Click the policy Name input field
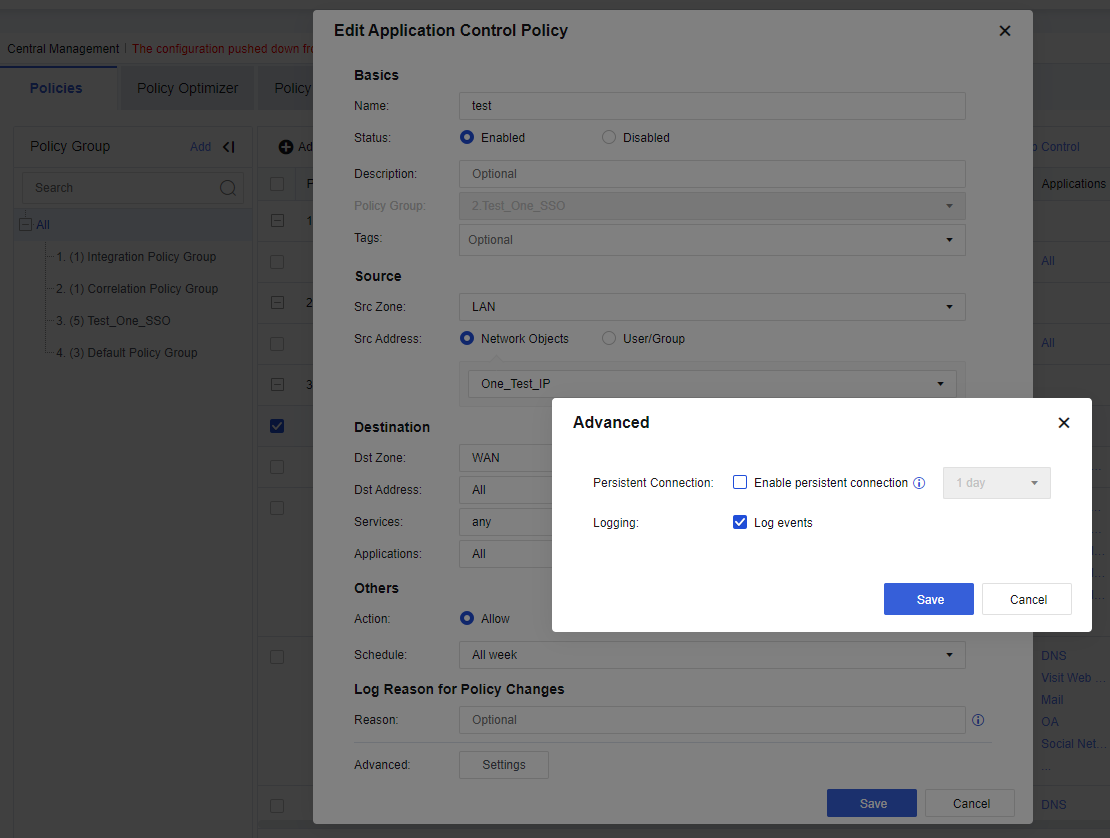Image resolution: width=1110 pixels, height=838 pixels. coord(711,106)
